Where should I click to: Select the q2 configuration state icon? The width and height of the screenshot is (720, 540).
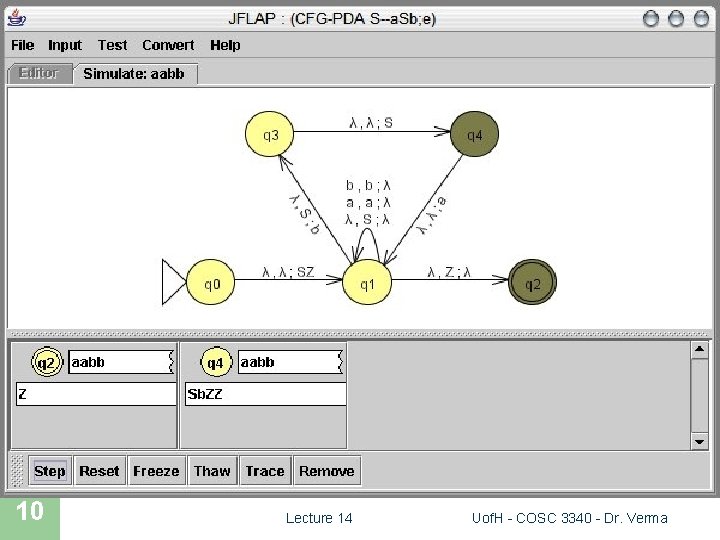(x=46, y=362)
